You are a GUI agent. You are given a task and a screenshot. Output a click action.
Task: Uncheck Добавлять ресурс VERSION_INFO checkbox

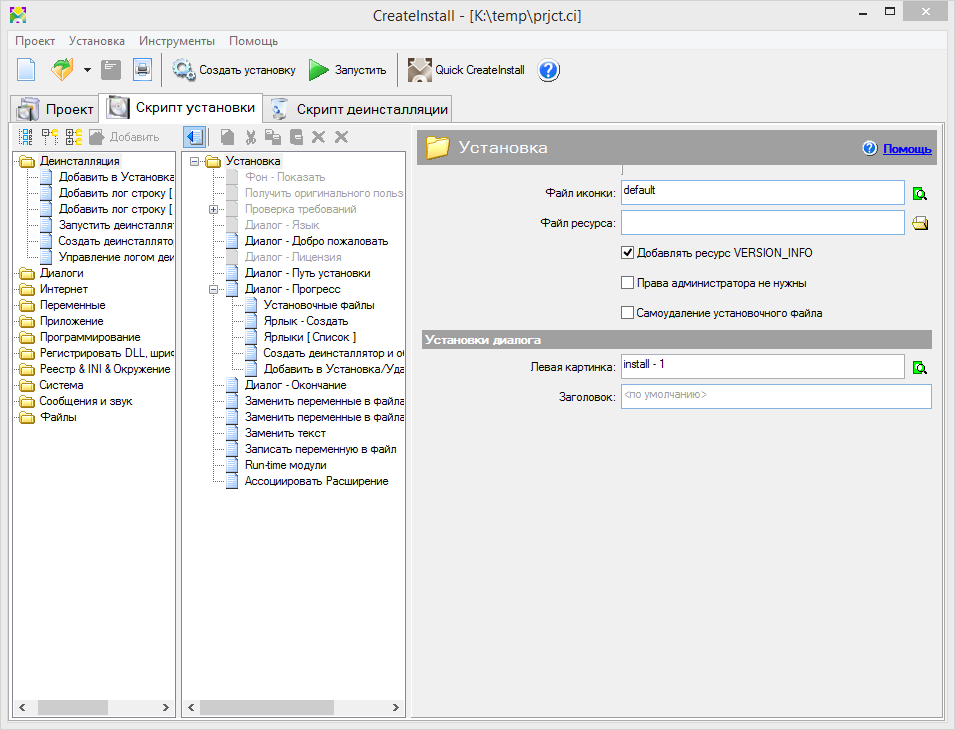(x=628, y=253)
